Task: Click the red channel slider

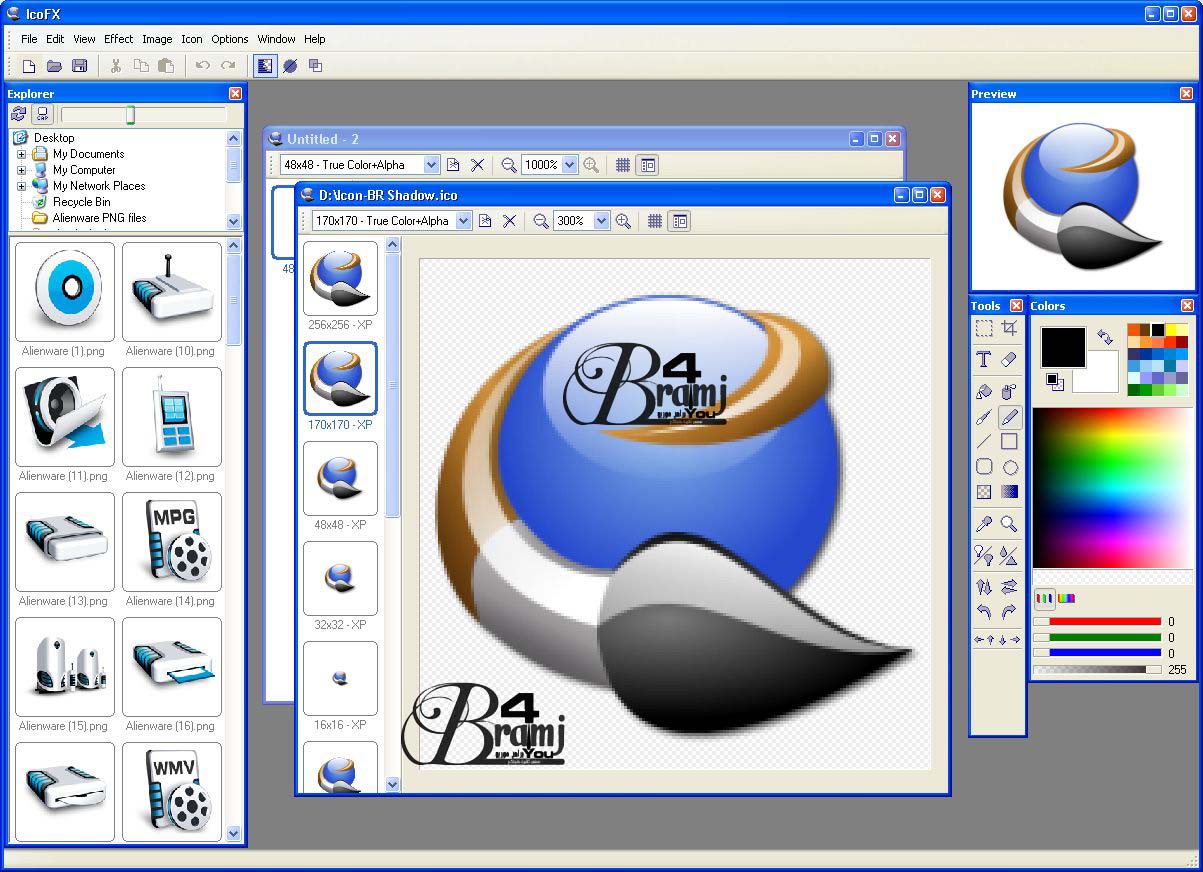Action: pos(1098,622)
